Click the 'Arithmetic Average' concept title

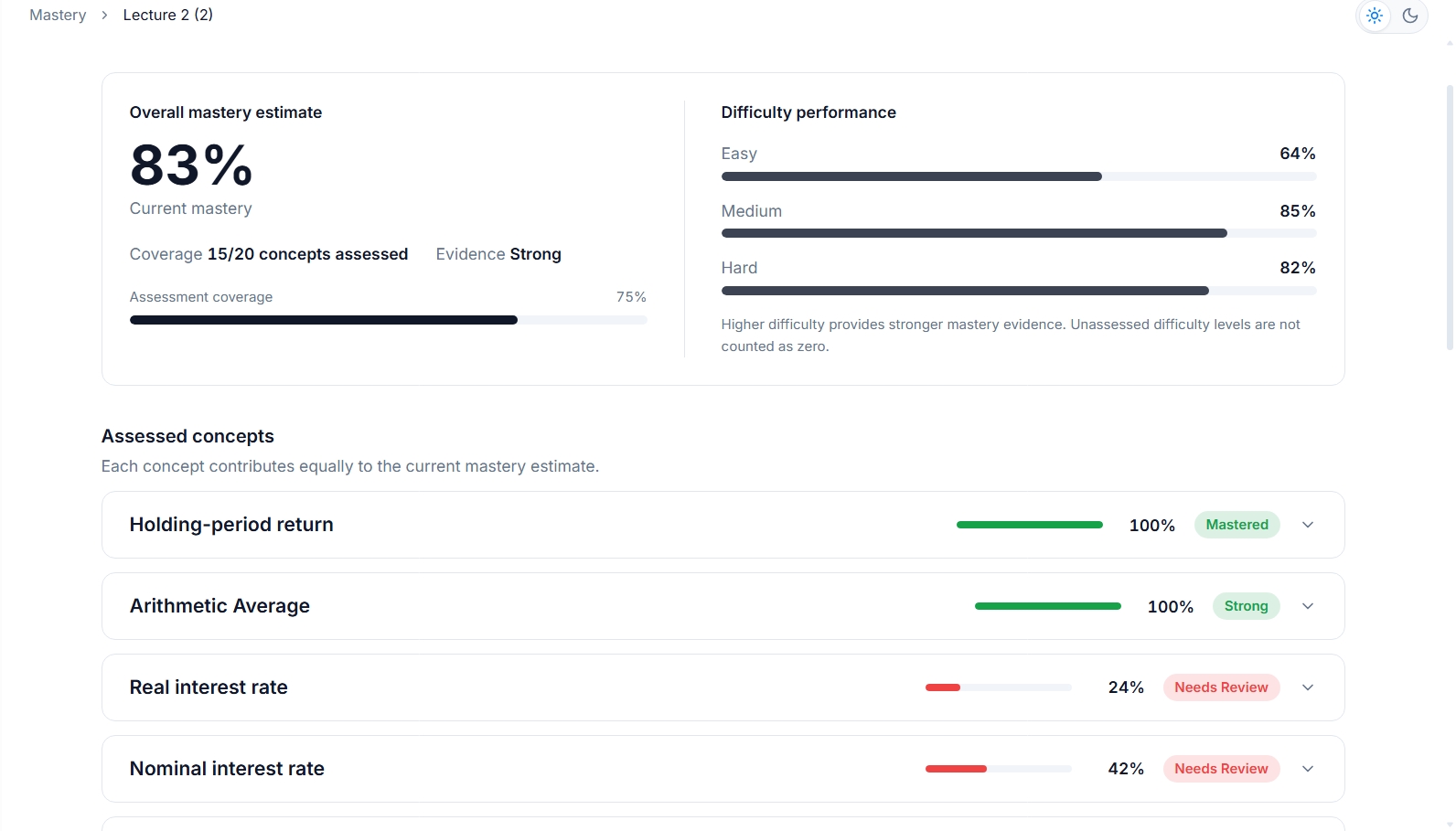(219, 606)
